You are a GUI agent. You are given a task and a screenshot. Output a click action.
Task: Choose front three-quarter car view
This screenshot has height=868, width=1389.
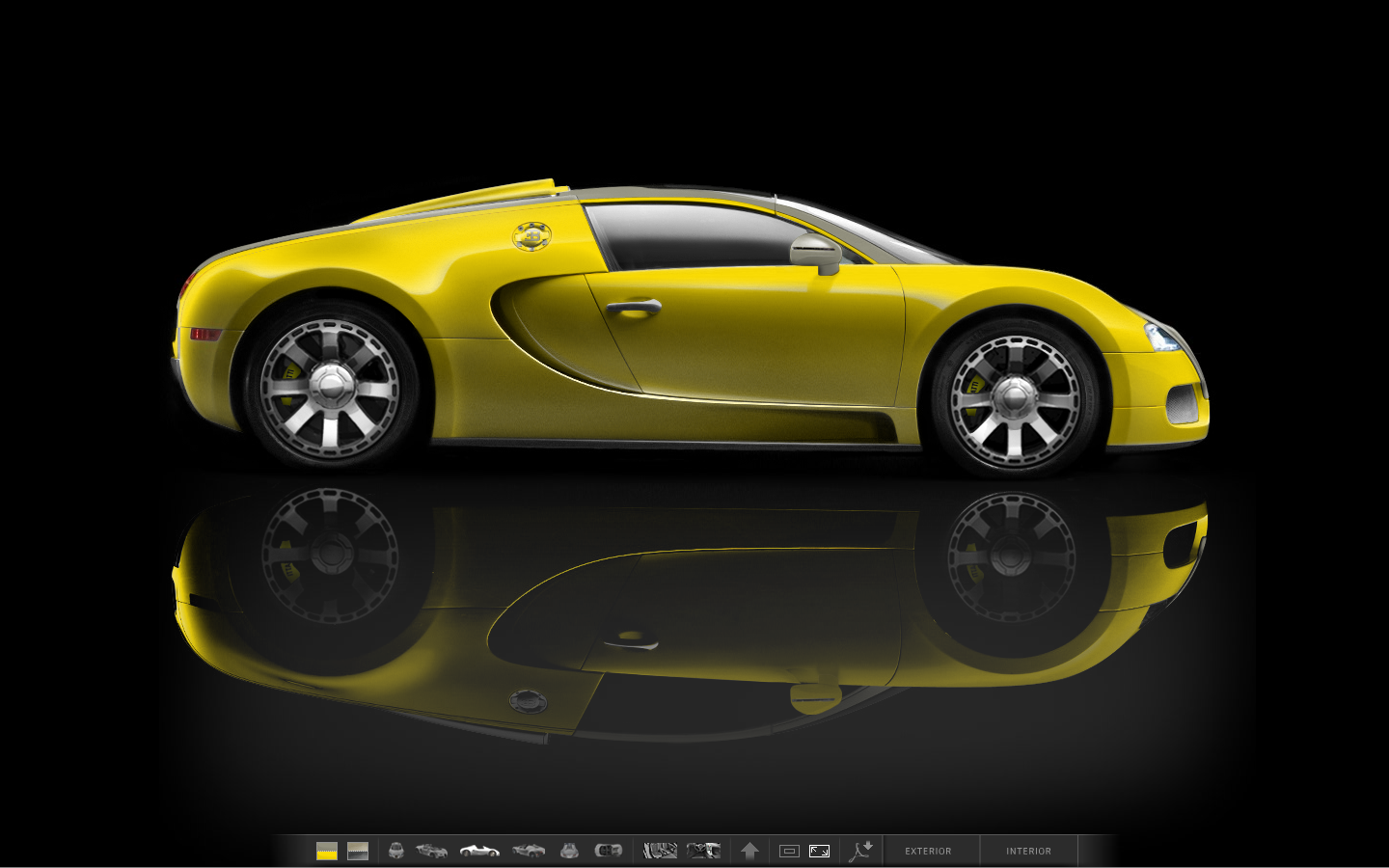coord(432,851)
